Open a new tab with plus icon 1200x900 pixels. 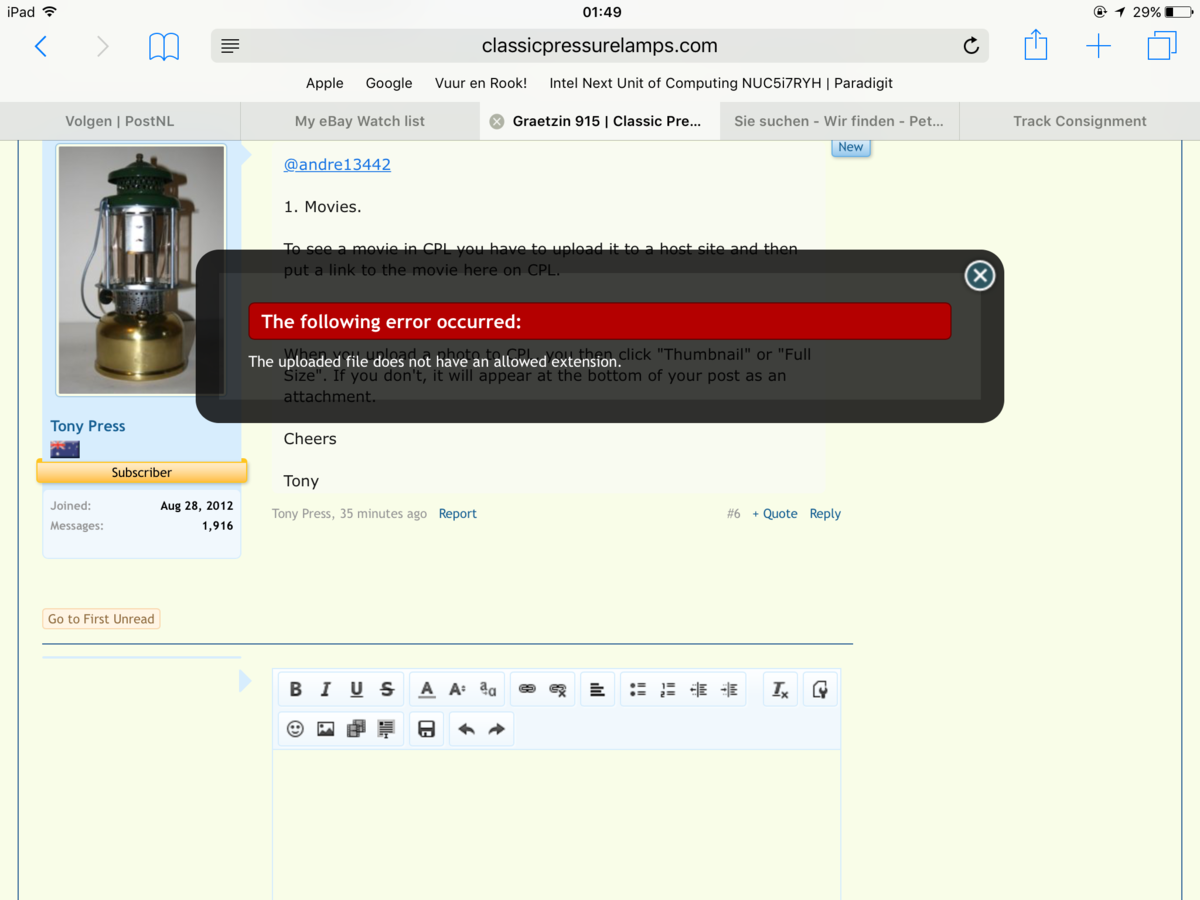click(1098, 46)
